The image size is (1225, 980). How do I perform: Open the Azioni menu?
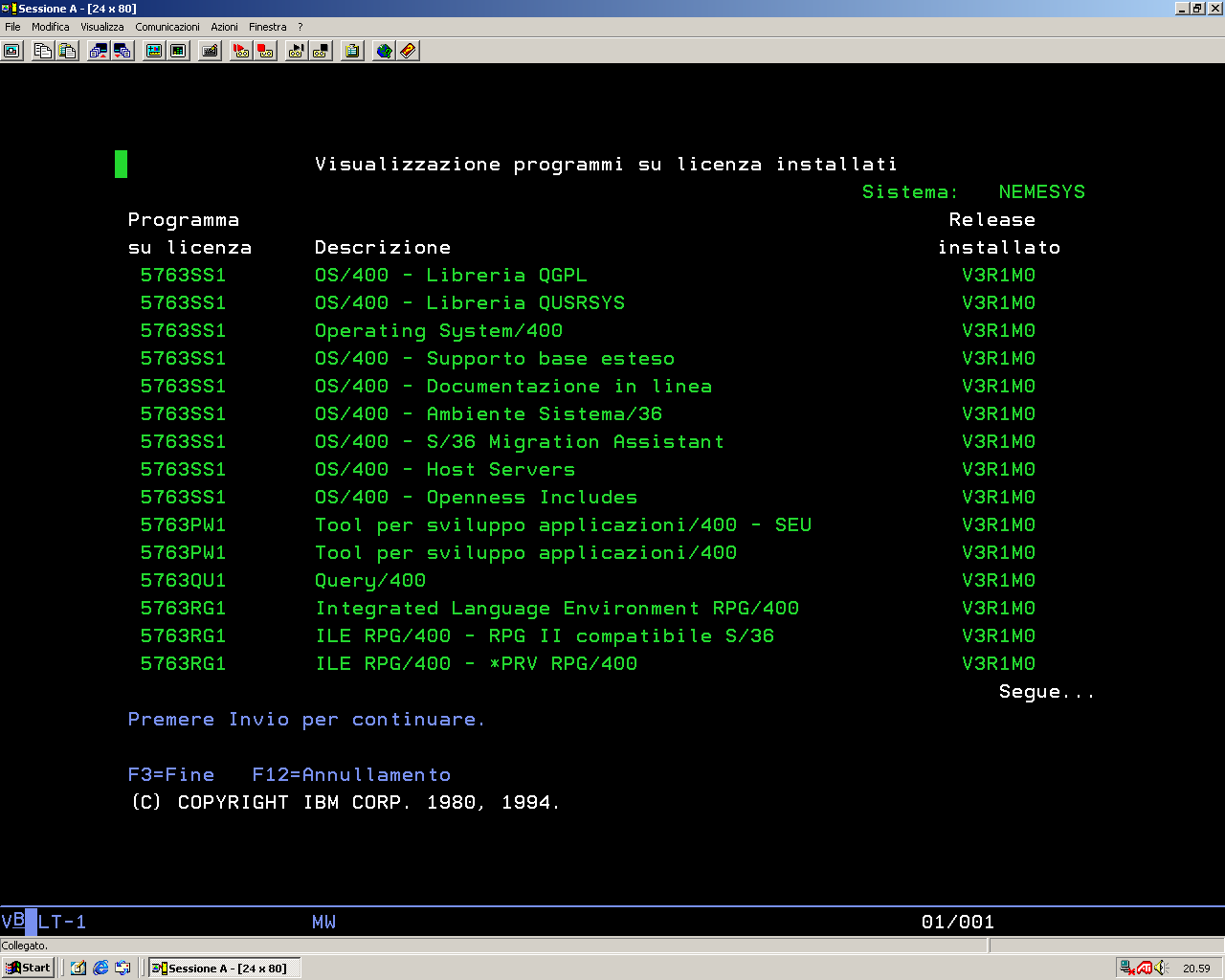pos(225,27)
